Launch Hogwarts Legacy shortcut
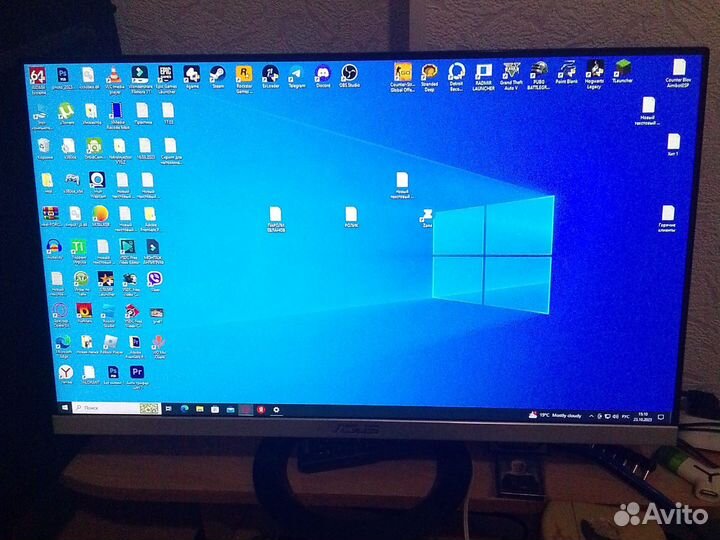 tap(595, 75)
